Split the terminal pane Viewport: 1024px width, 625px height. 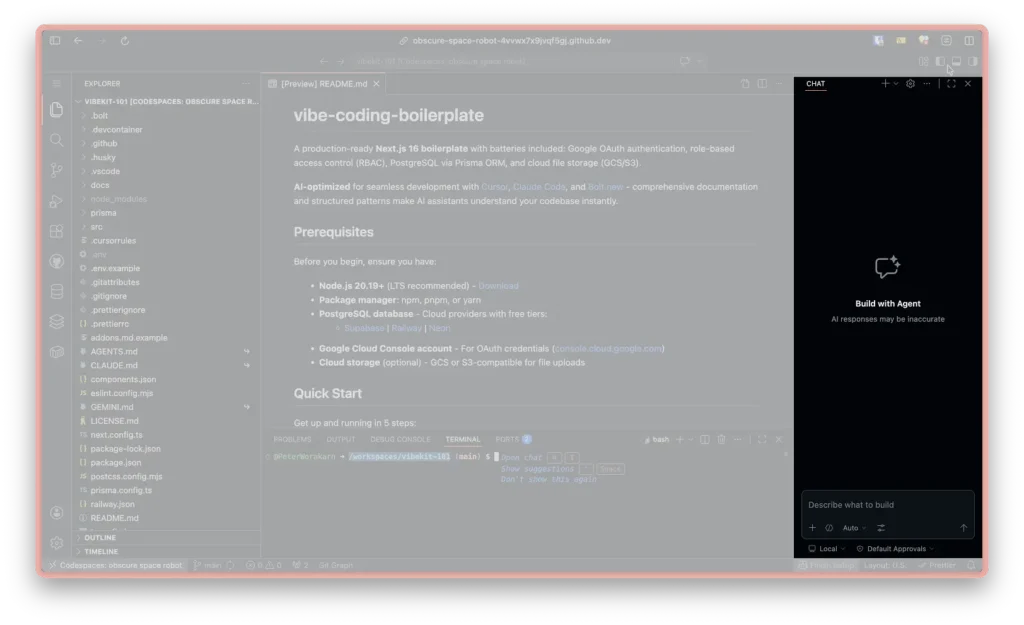[x=705, y=440]
